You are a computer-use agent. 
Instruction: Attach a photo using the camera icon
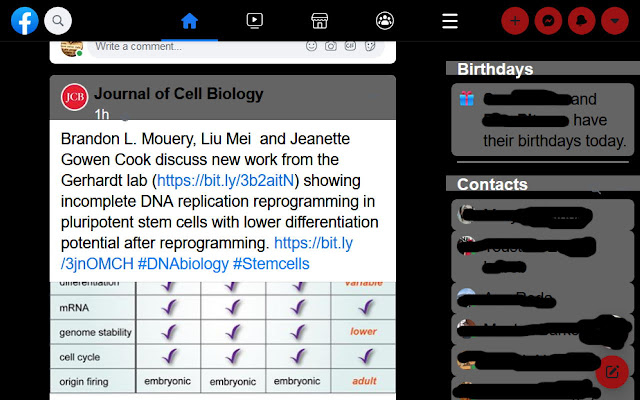[x=331, y=46]
